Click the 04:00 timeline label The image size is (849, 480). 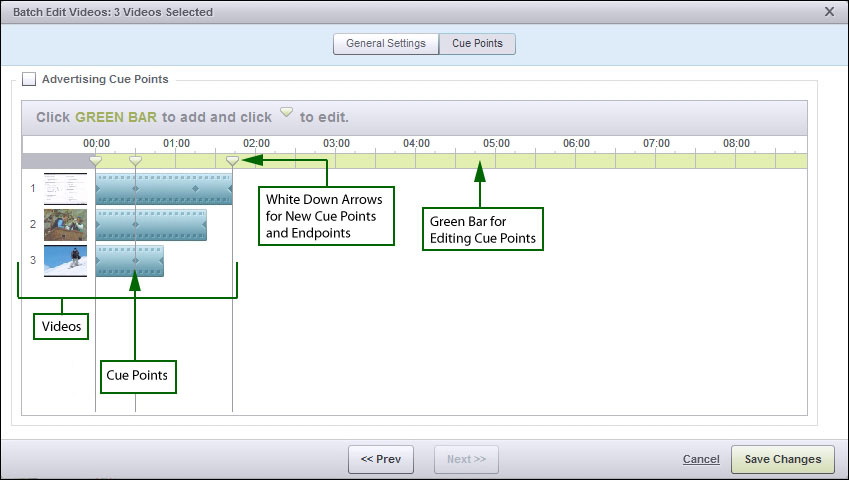pos(416,143)
